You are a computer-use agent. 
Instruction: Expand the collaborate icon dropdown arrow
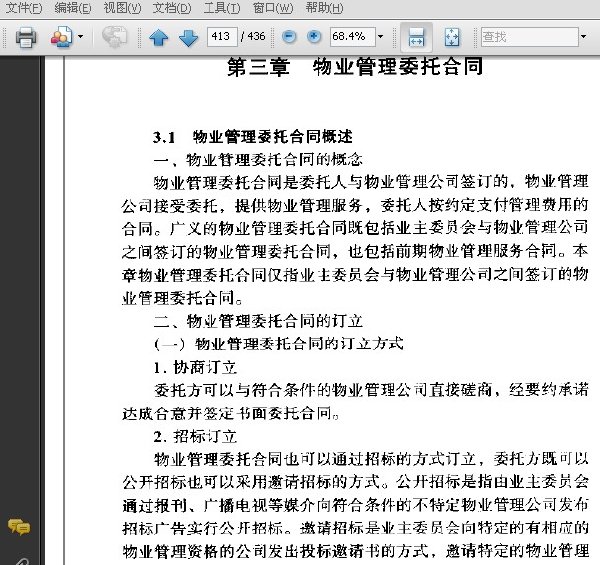coord(80,37)
